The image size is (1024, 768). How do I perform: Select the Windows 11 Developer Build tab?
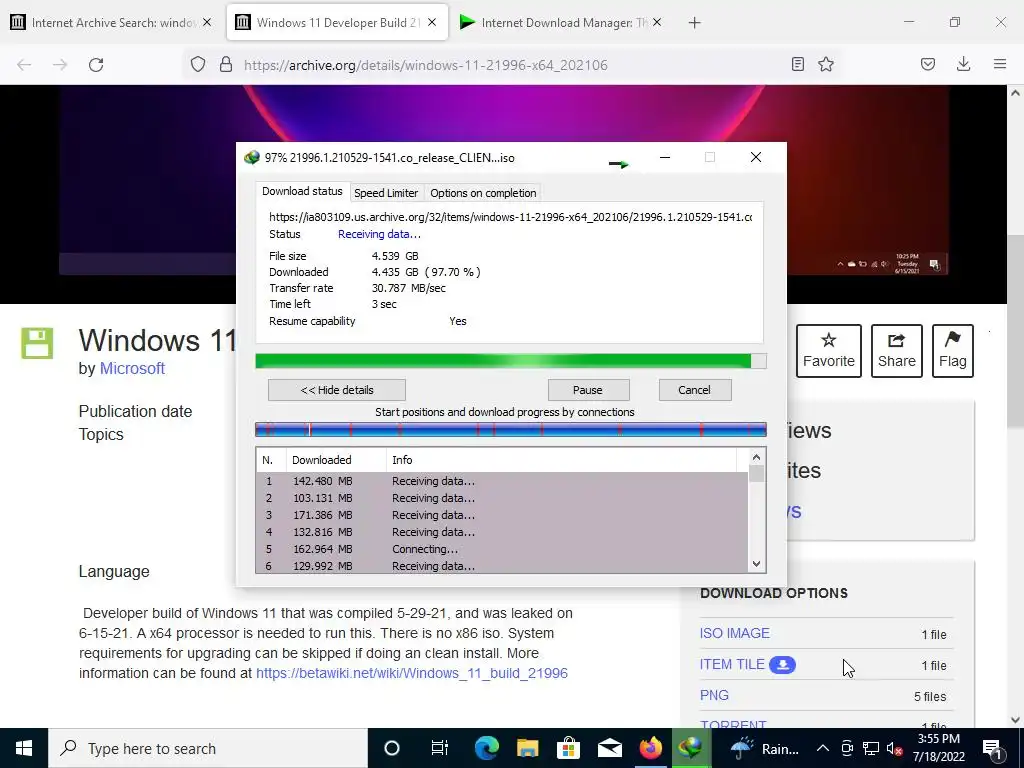click(337, 23)
